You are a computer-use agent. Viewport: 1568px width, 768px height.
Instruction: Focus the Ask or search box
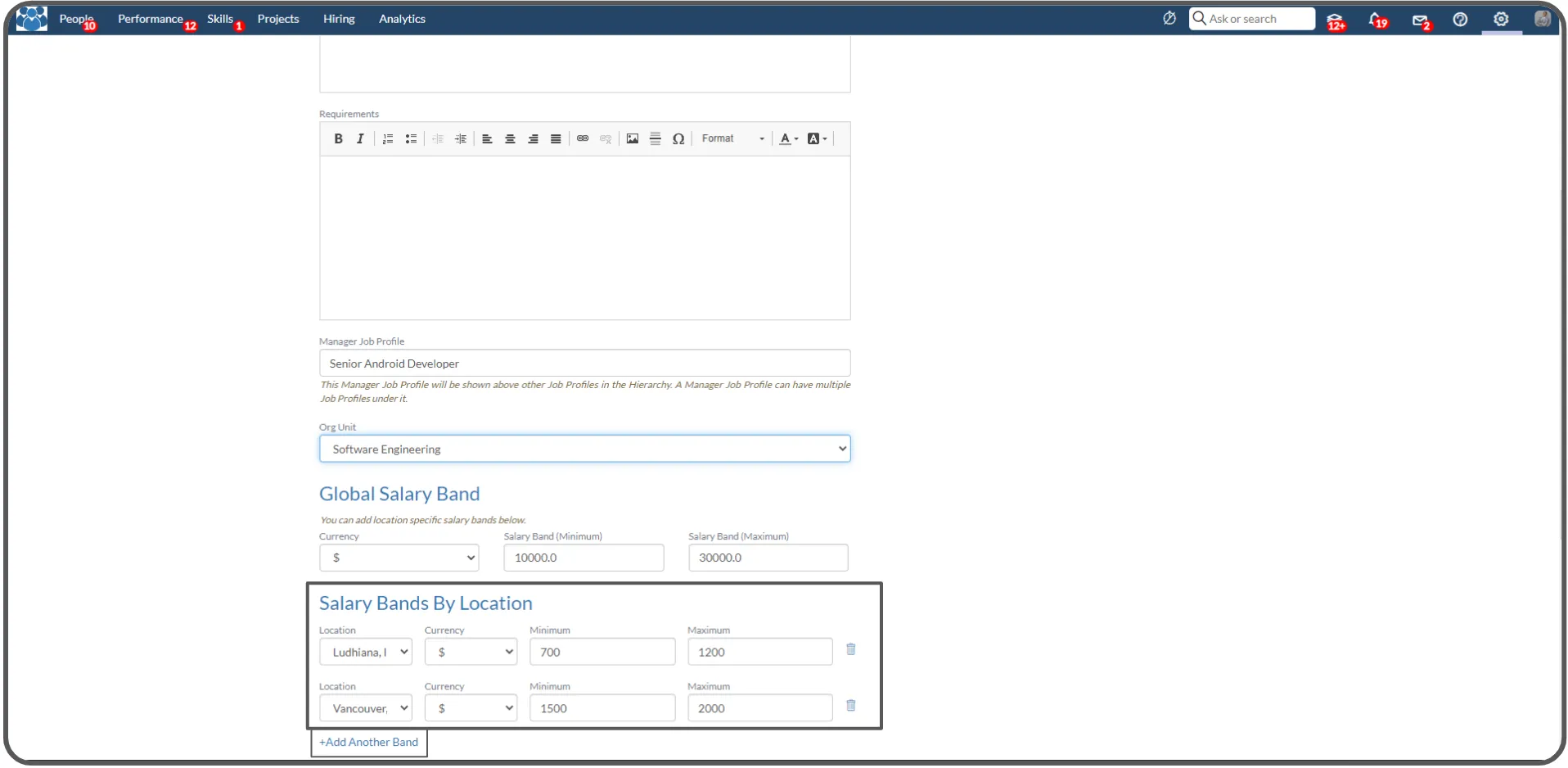coord(1252,19)
